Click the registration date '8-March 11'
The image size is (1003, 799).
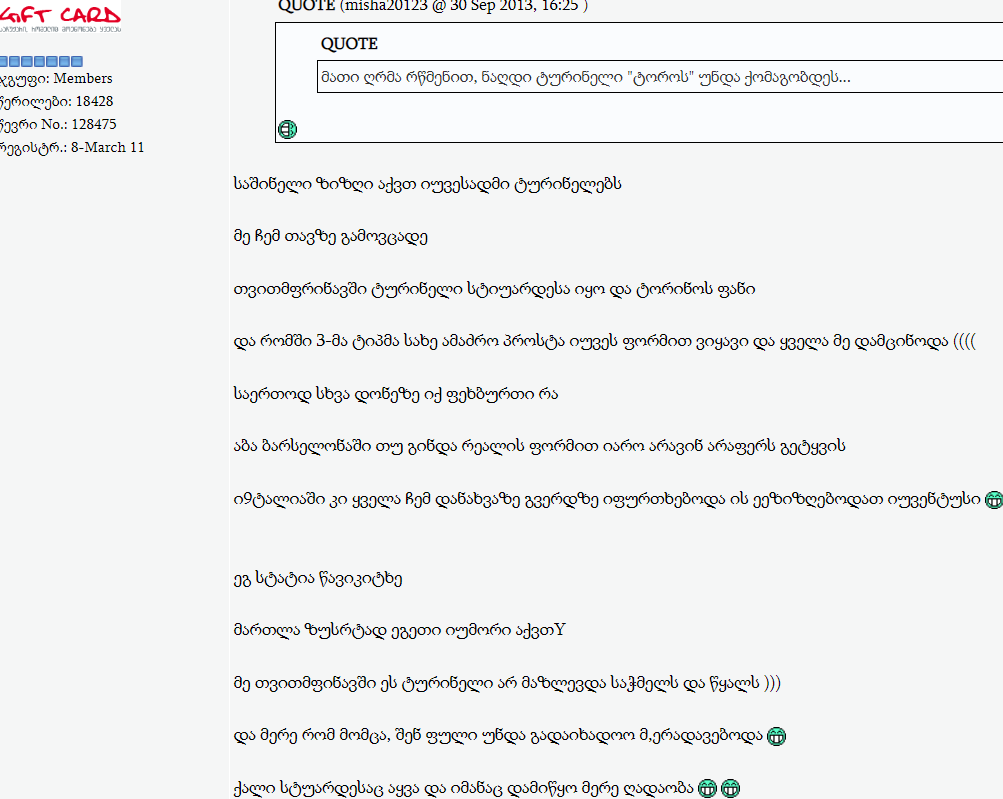point(107,147)
